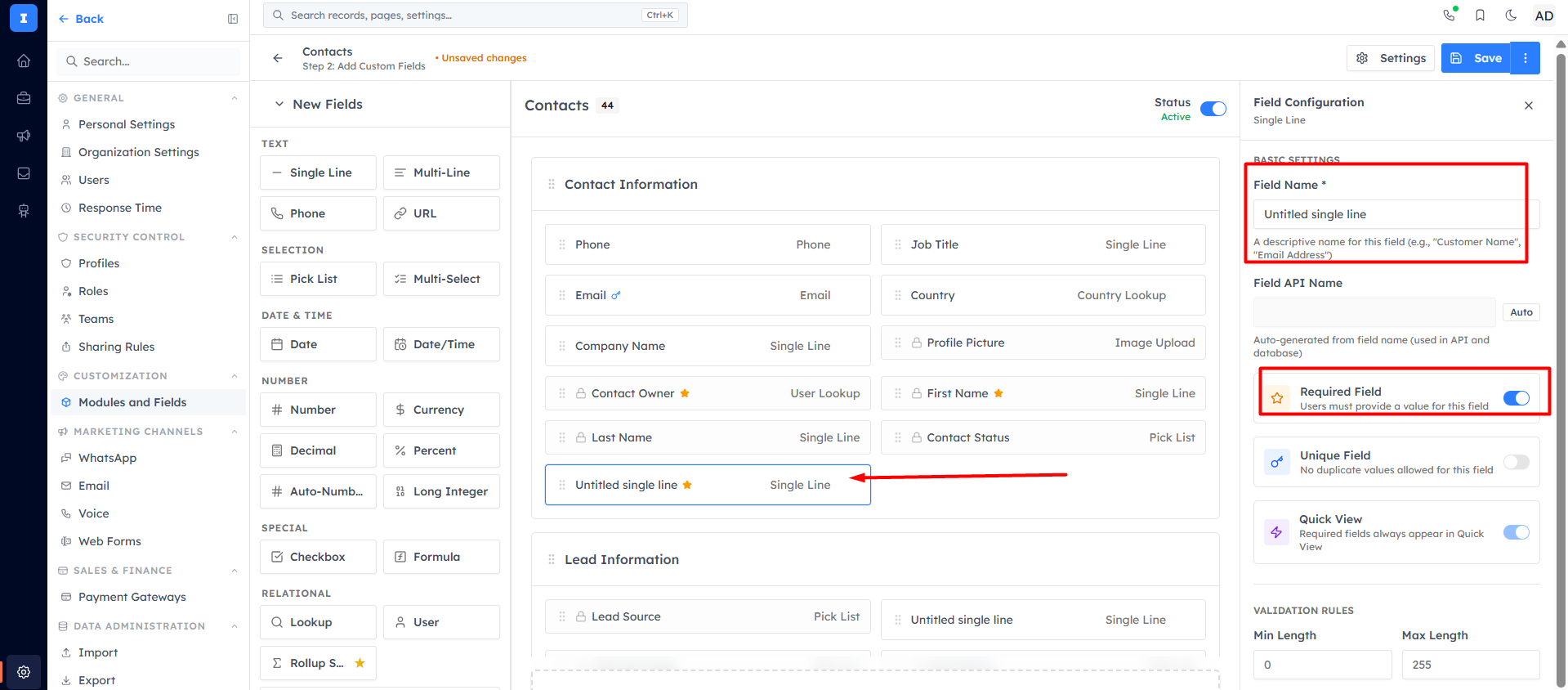Close the Field Configuration panel
The height and width of the screenshot is (690, 1568).
1529,105
